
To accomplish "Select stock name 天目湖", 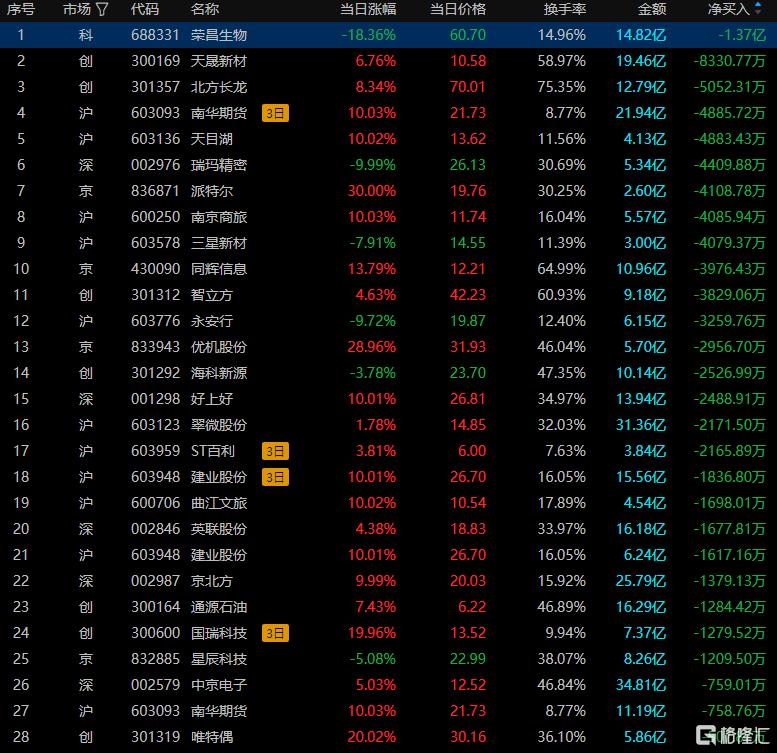I will [x=212, y=139].
